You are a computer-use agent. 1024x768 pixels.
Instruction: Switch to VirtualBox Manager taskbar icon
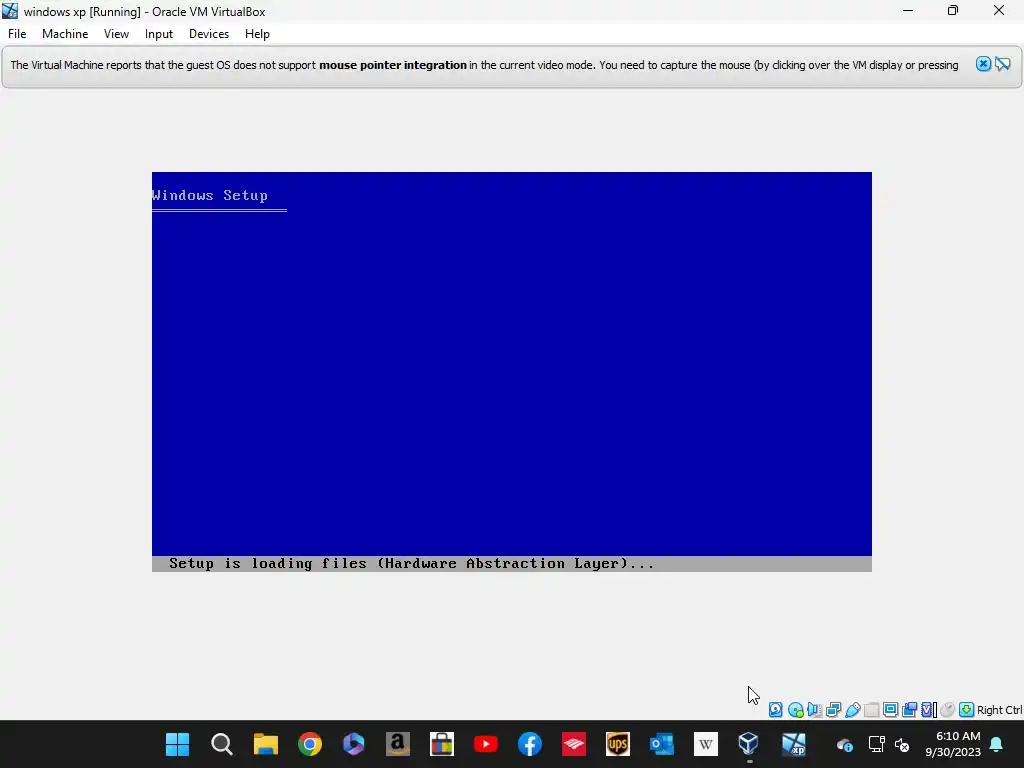[749, 744]
